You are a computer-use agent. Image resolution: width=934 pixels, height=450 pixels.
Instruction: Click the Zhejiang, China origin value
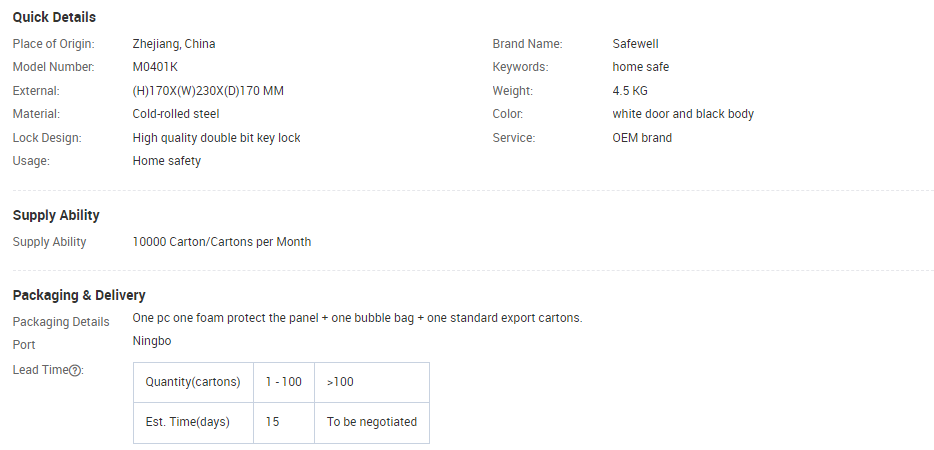(174, 44)
